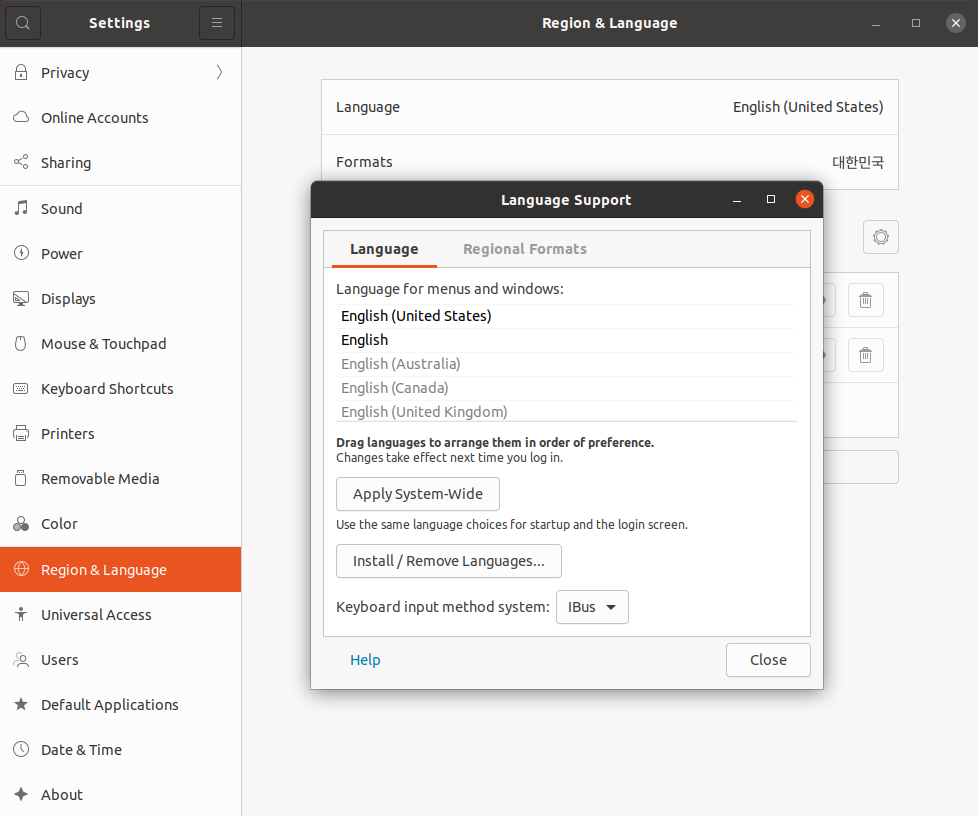This screenshot has width=978, height=816.
Task: Click the lower trash delete icon
Action: [865, 354]
